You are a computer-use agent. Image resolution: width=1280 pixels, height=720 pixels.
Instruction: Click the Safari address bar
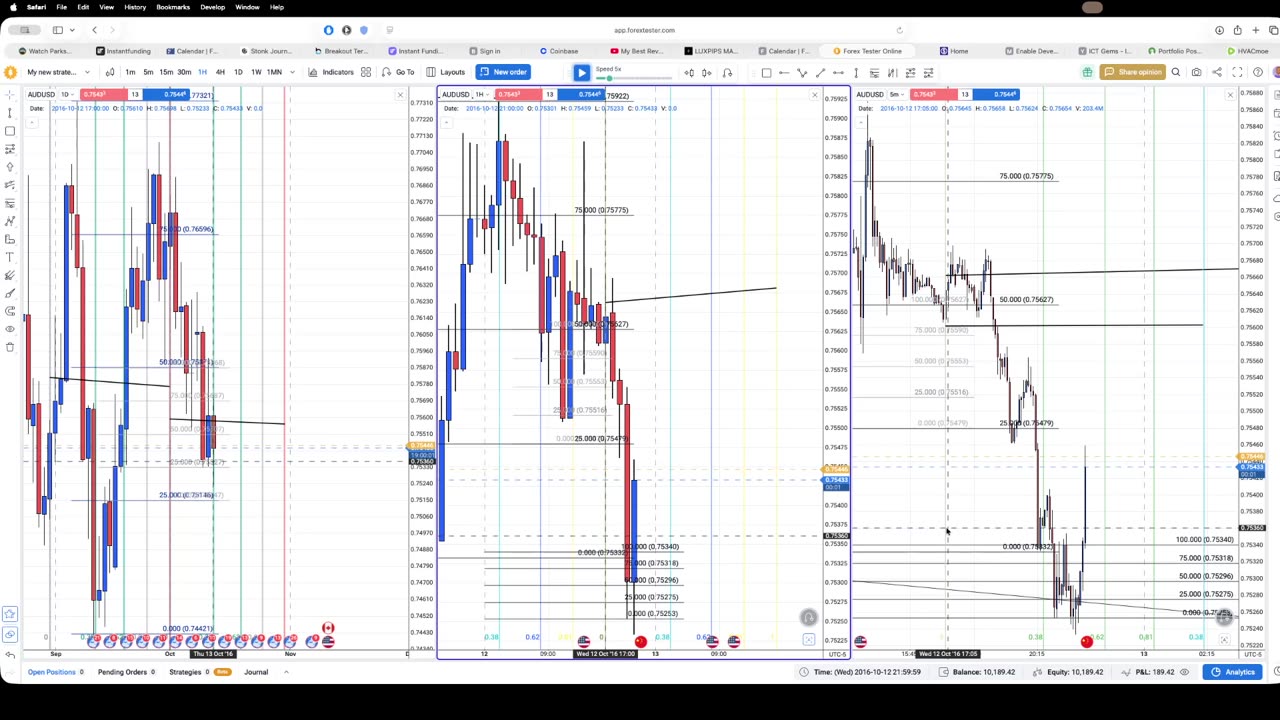[644, 30]
